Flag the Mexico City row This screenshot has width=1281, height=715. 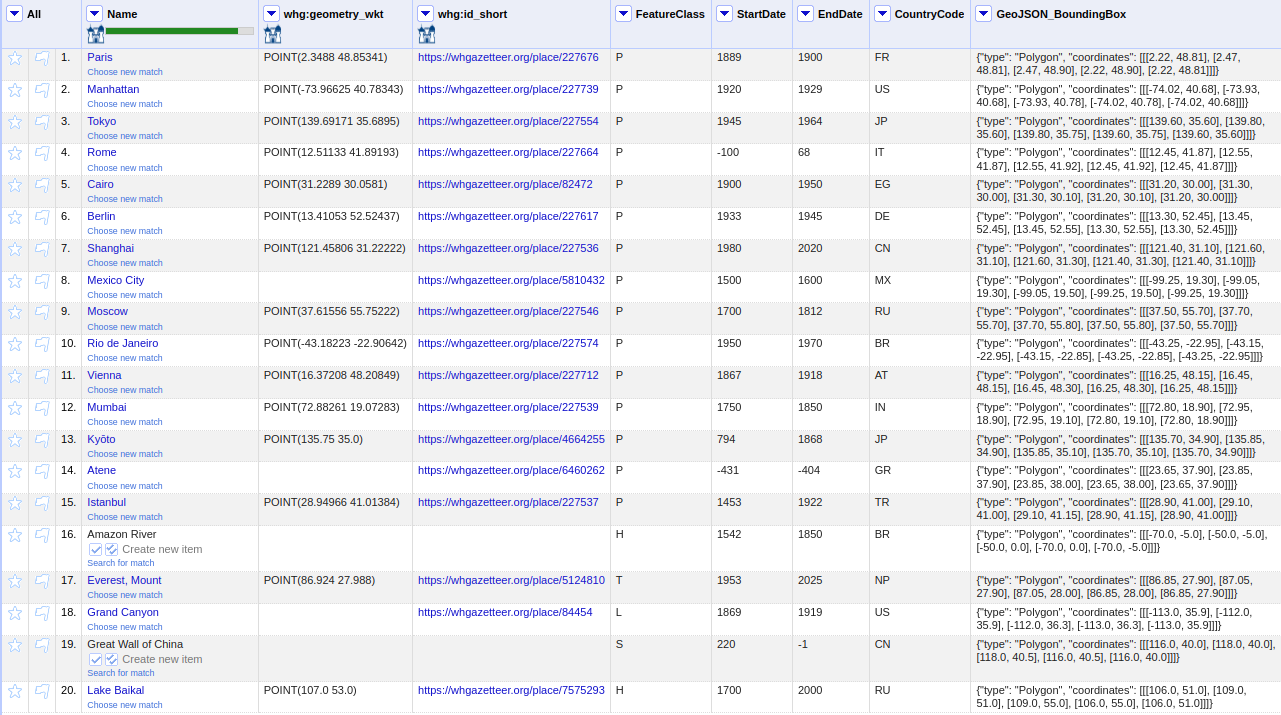42,281
